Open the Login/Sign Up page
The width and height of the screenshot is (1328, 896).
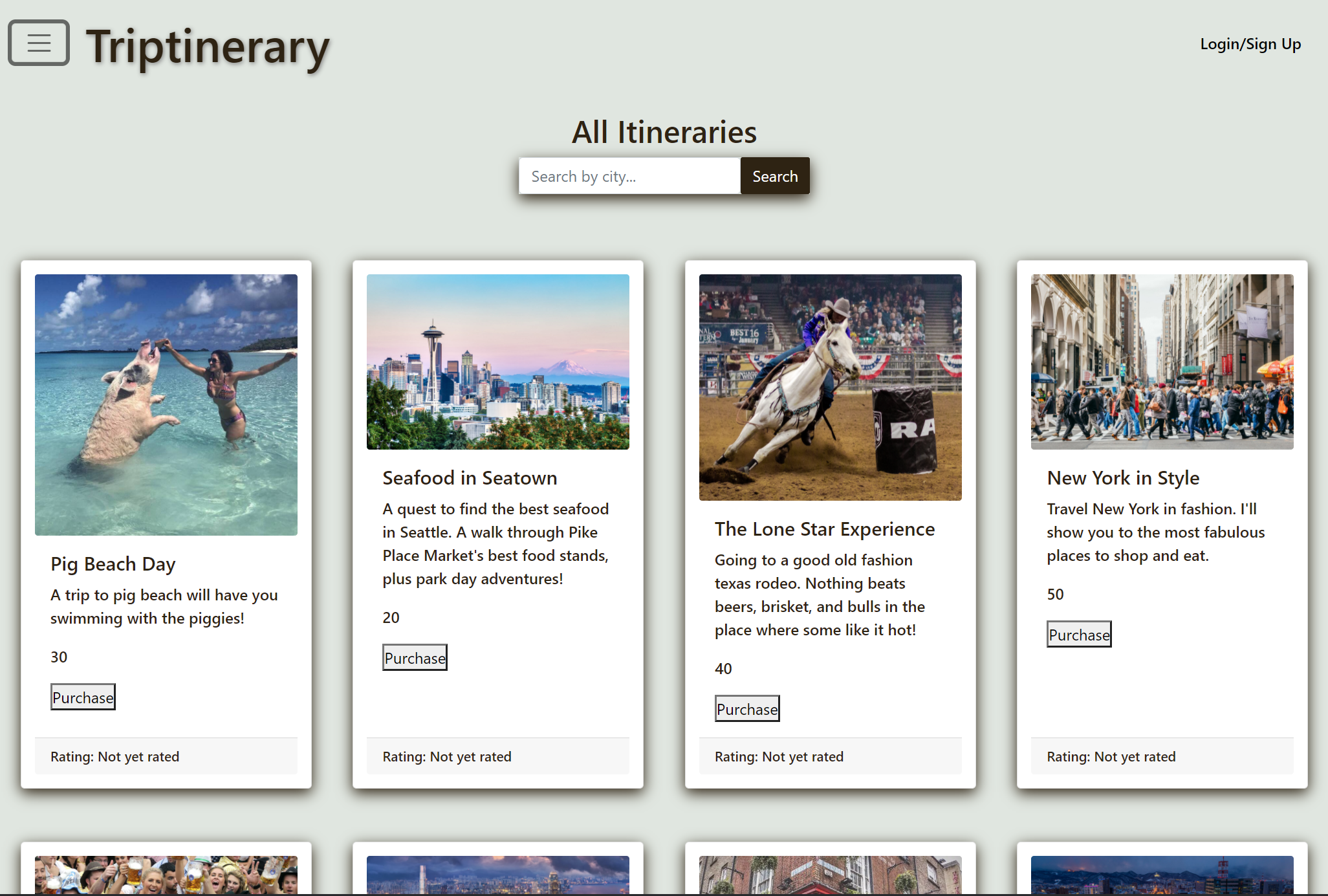(x=1250, y=43)
